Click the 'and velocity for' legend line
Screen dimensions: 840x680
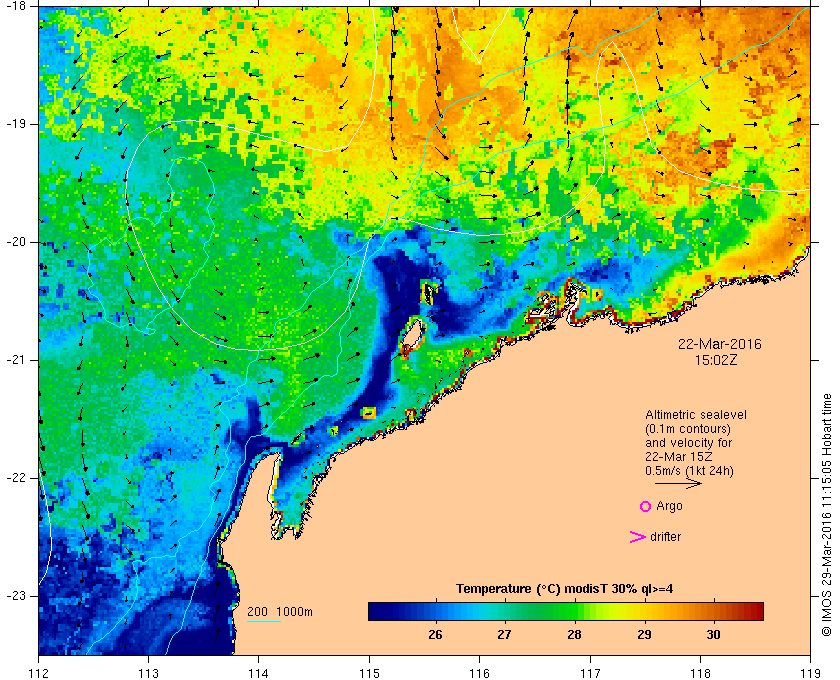click(688, 443)
